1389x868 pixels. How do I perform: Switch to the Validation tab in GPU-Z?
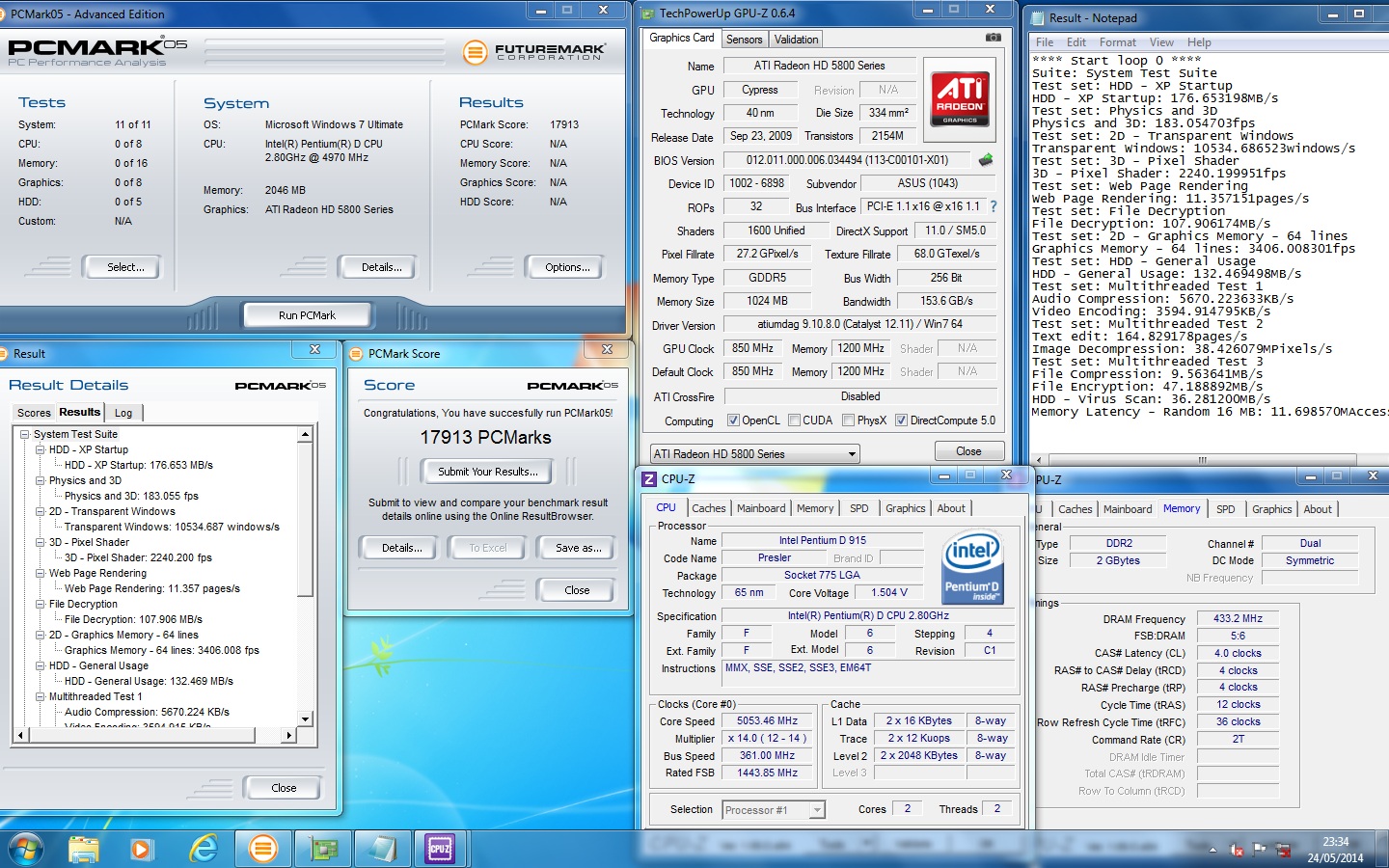(796, 40)
